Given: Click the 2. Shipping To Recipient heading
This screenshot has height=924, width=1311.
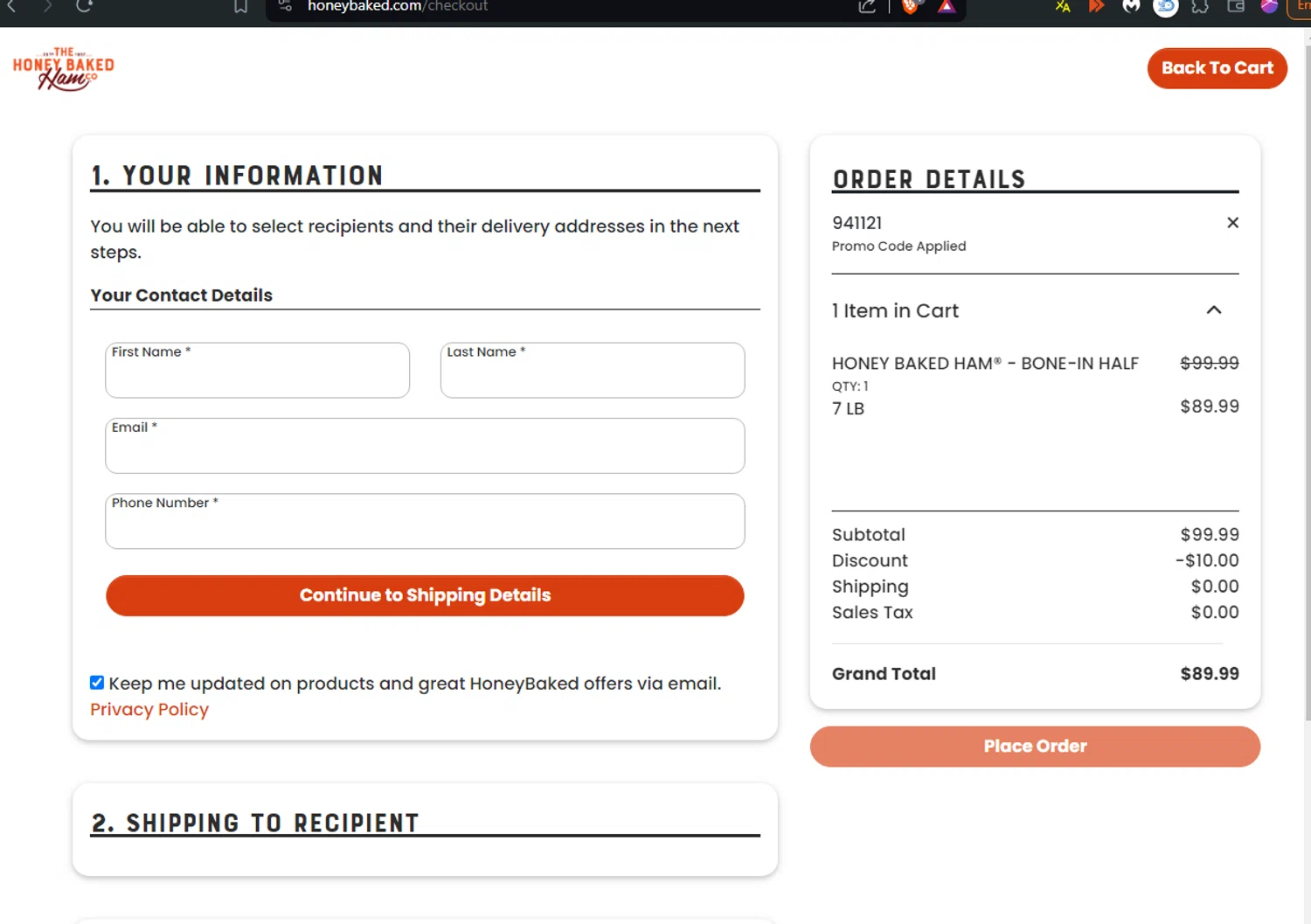Looking at the screenshot, I should pyautogui.click(x=255, y=823).
